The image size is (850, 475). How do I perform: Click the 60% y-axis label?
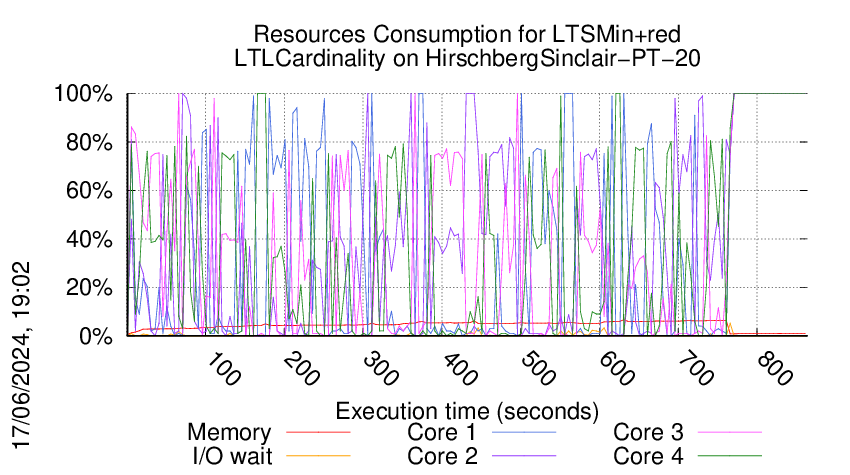pos(89,191)
